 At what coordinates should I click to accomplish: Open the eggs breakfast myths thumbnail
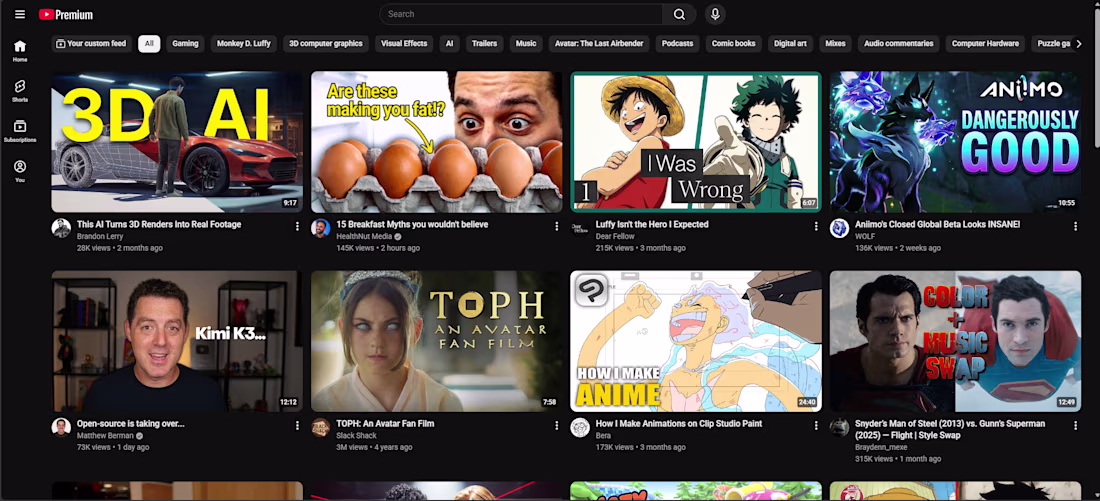[x=436, y=142]
